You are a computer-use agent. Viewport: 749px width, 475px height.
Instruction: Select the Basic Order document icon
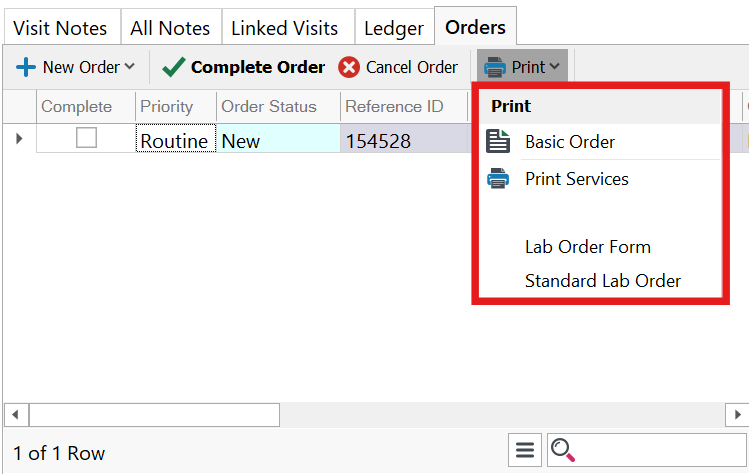(498, 142)
